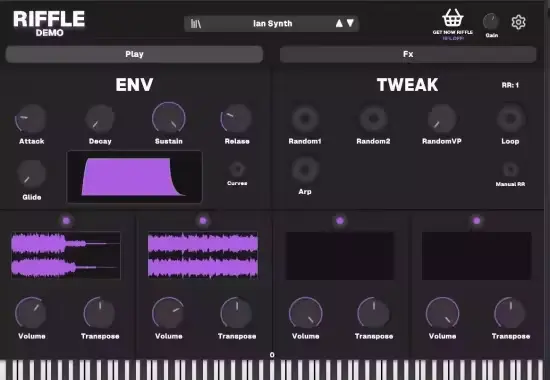Click the Relase knob
550x380 pixels.
236,119
